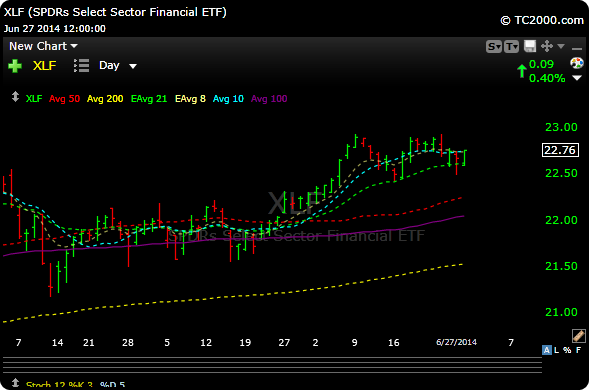Click the 14 date axis label
Image resolution: width=589 pixels, height=390 pixels.
pyautogui.click(x=57, y=343)
